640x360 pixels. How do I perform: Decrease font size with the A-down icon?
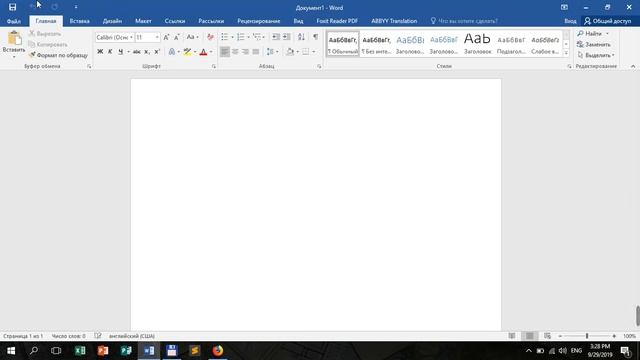click(x=177, y=37)
